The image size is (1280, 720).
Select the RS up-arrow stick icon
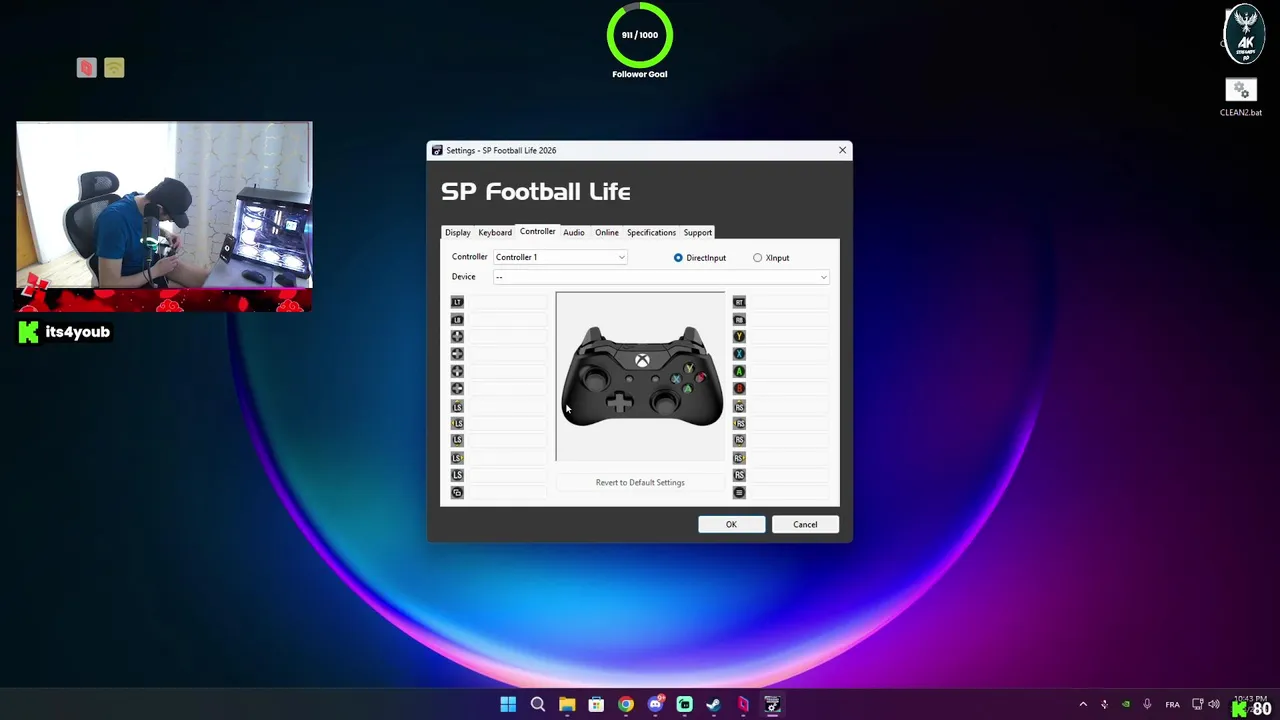[x=739, y=406]
